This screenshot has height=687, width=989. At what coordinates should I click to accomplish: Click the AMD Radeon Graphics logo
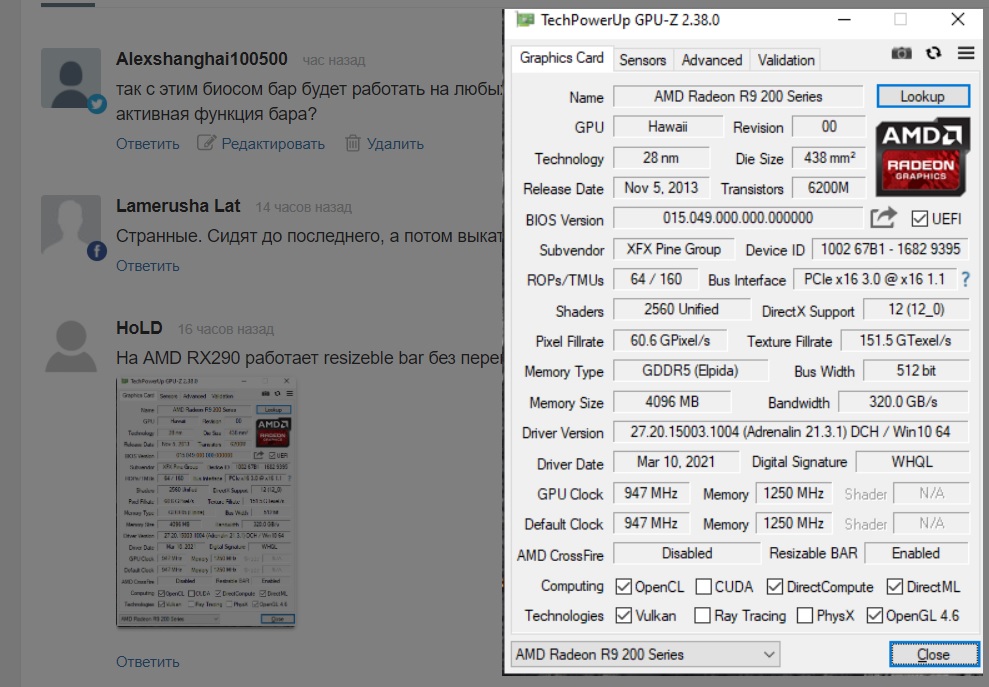coord(922,157)
